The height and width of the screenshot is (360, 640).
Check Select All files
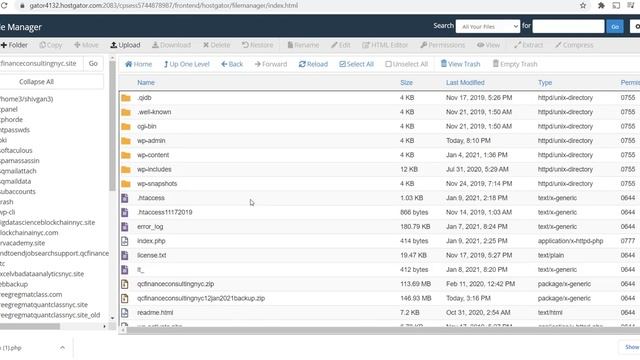356,64
